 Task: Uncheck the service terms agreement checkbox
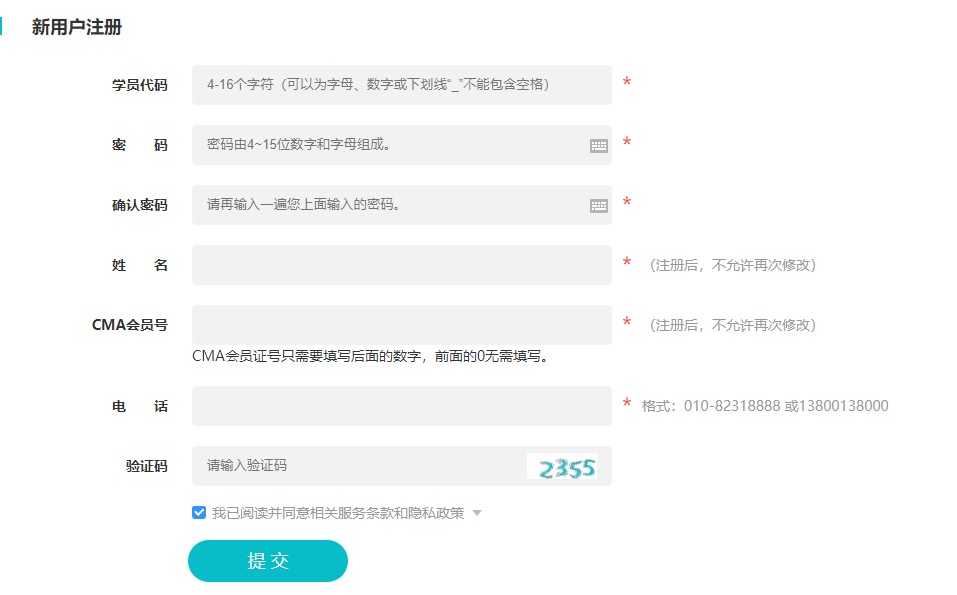[x=199, y=513]
